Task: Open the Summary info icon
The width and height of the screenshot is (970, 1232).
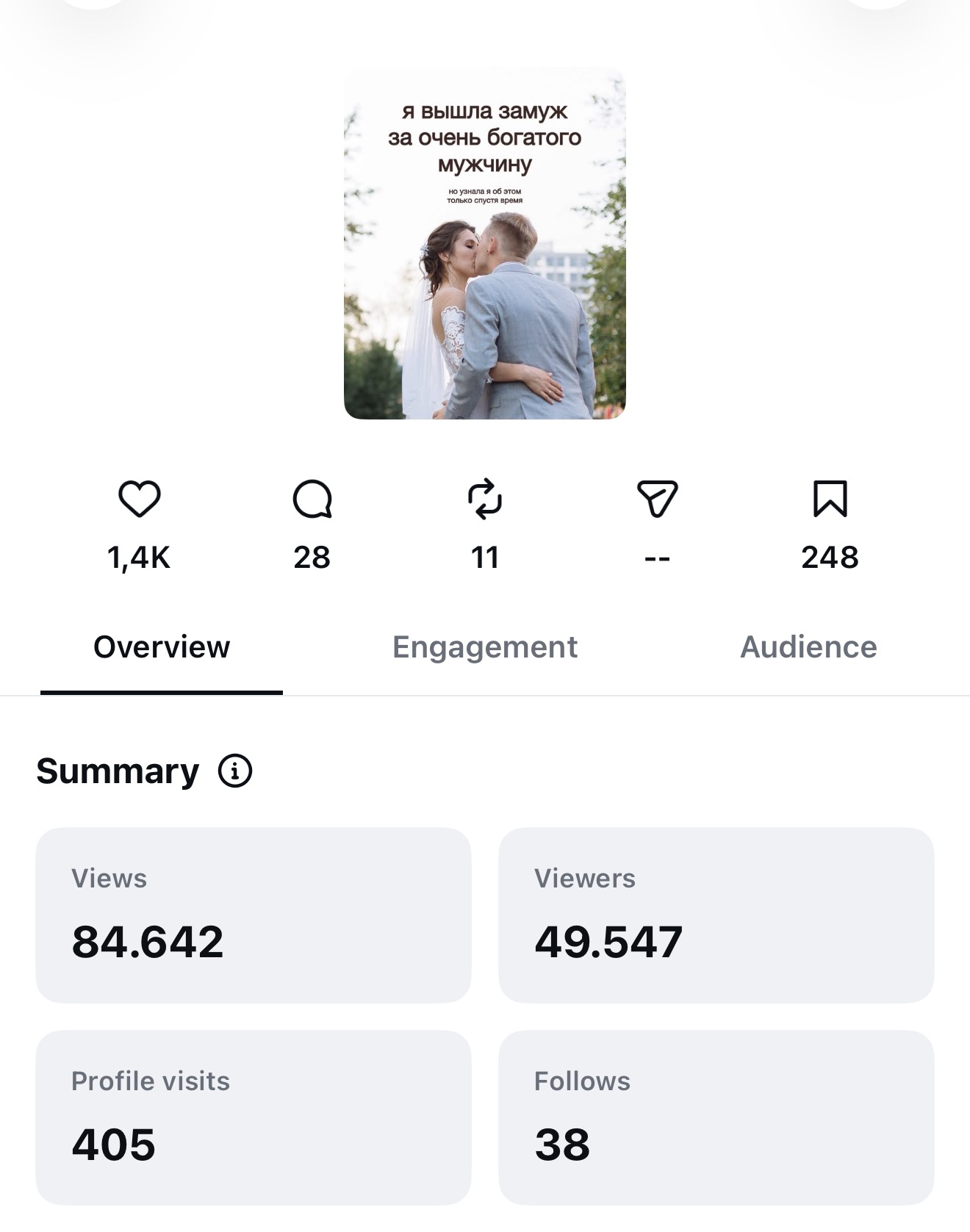Action: click(x=235, y=771)
